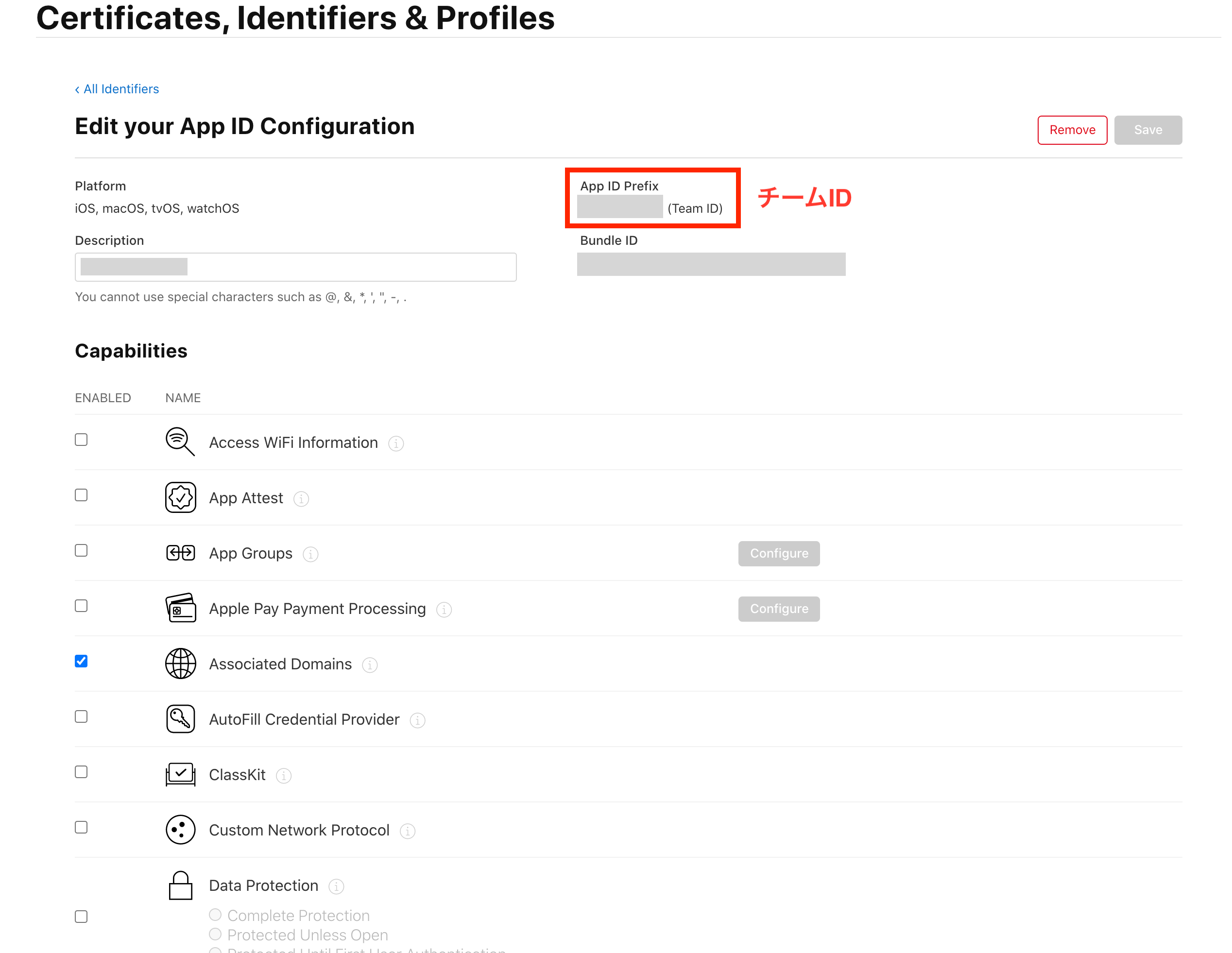Disable the Associated Domains capability
Screen dimensions: 1232x953
(x=81, y=661)
